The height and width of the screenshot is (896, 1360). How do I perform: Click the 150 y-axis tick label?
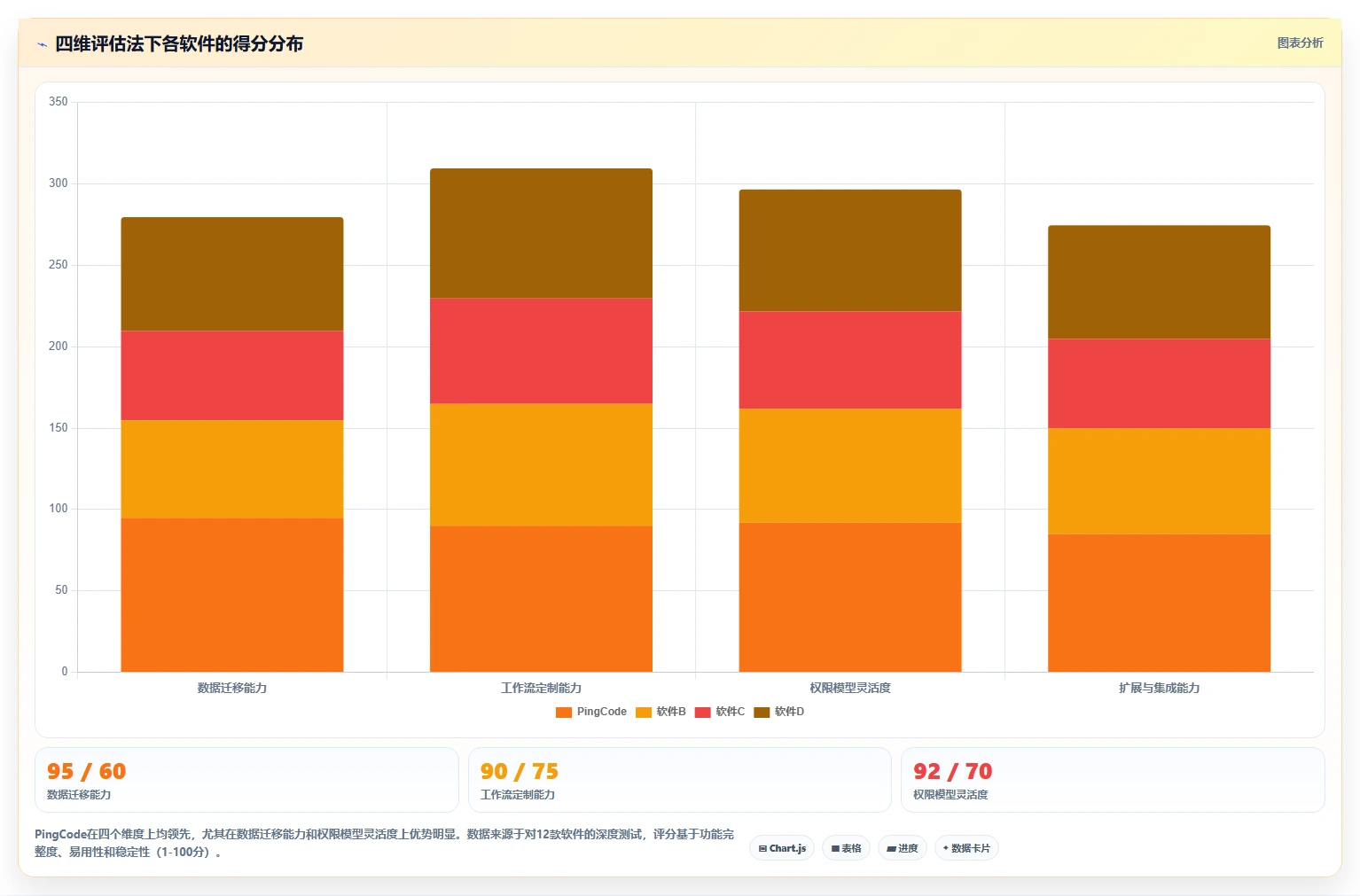pos(59,428)
